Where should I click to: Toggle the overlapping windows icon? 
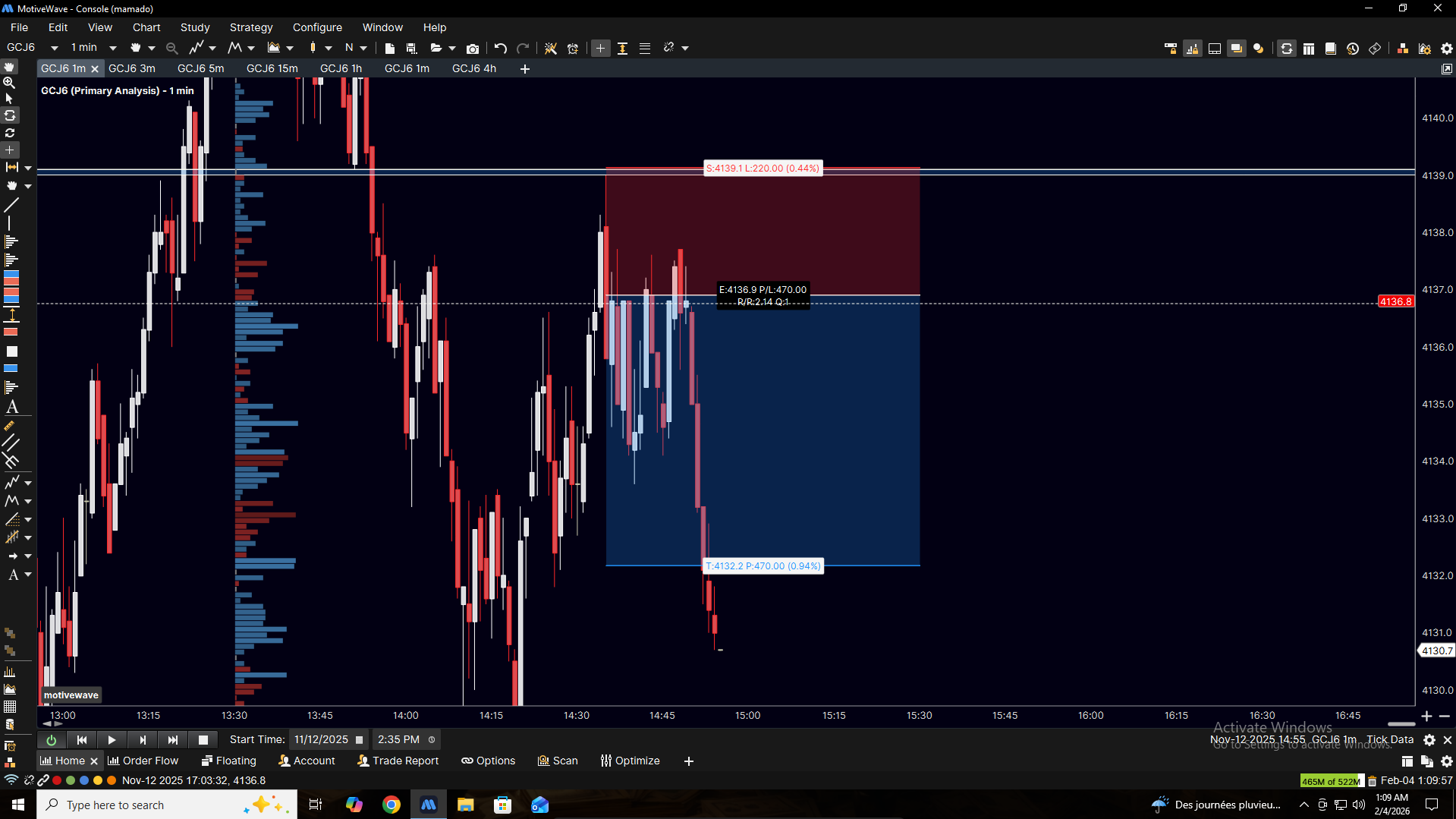[1237, 49]
